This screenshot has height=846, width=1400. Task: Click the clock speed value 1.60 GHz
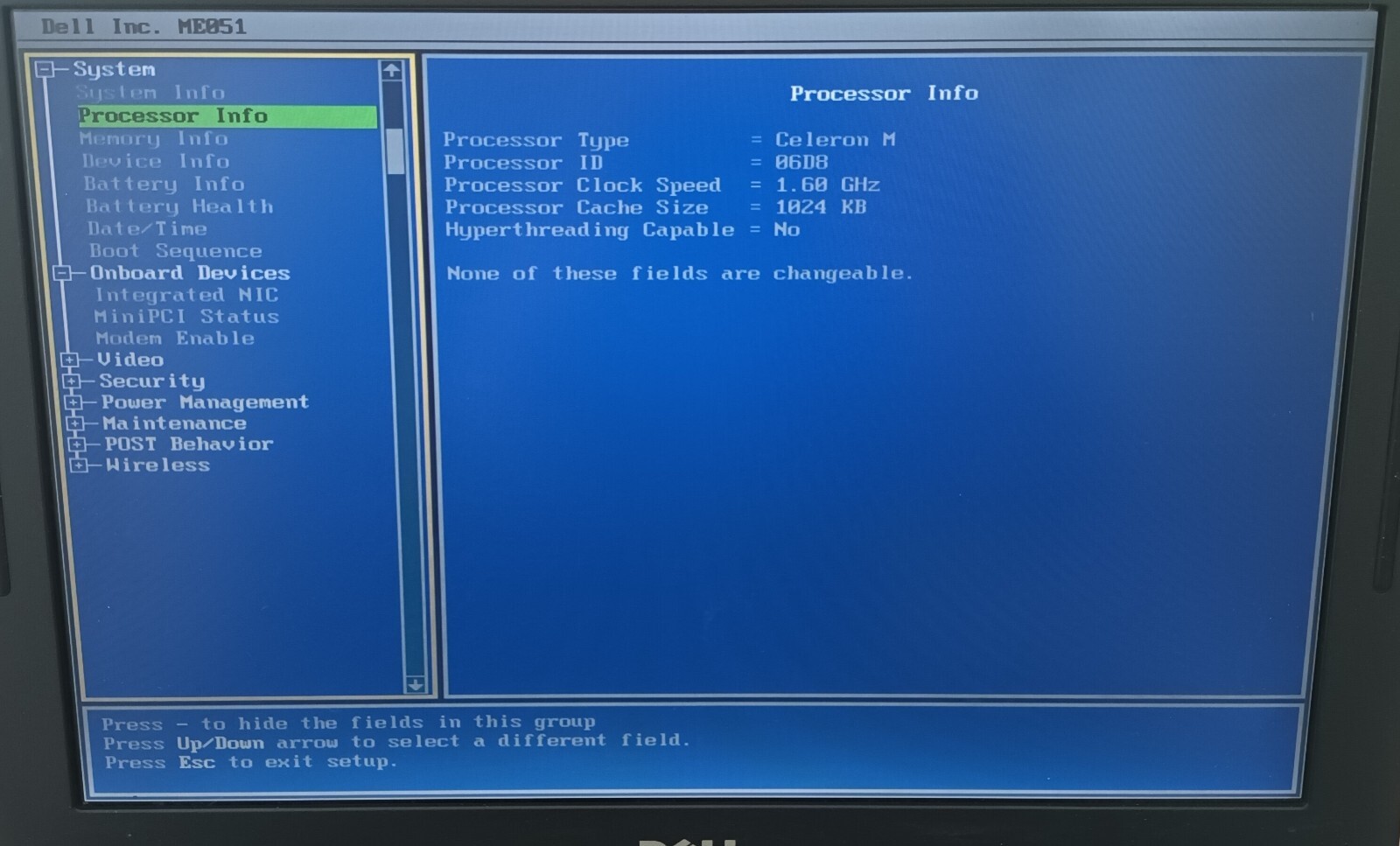[x=828, y=185]
